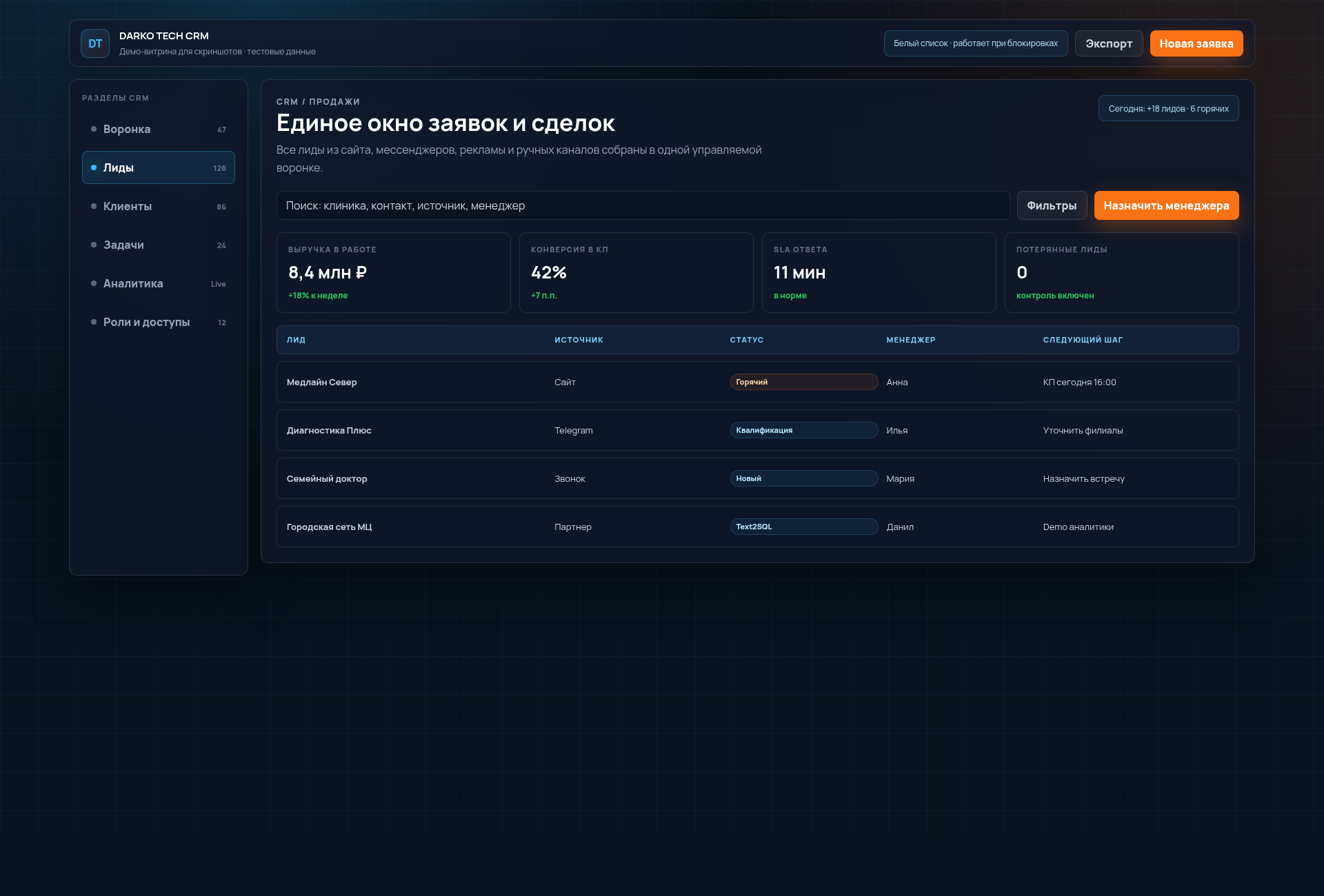This screenshot has height=896, width=1324.
Task: Click manager Данил
Action: pyautogui.click(x=900, y=527)
